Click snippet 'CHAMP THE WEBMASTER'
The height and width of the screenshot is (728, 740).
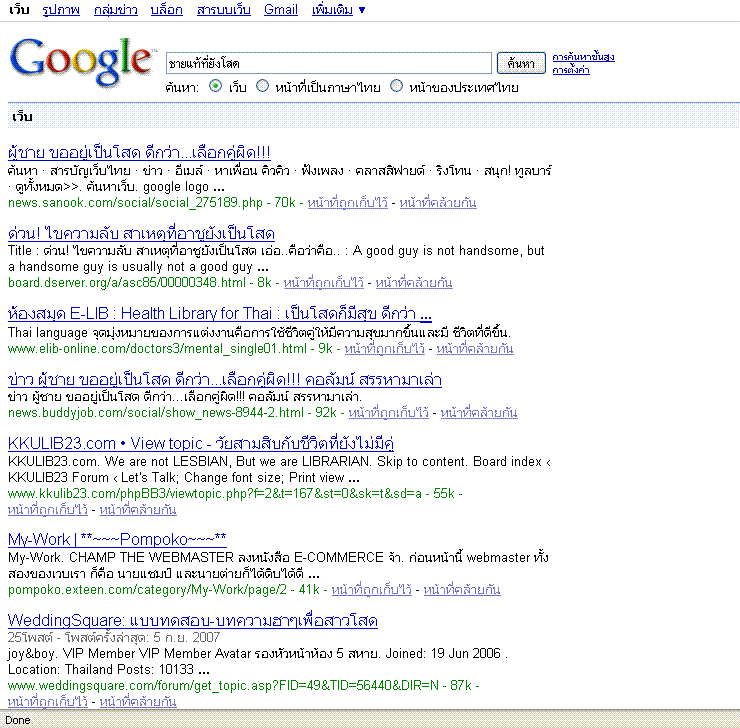click(151, 558)
